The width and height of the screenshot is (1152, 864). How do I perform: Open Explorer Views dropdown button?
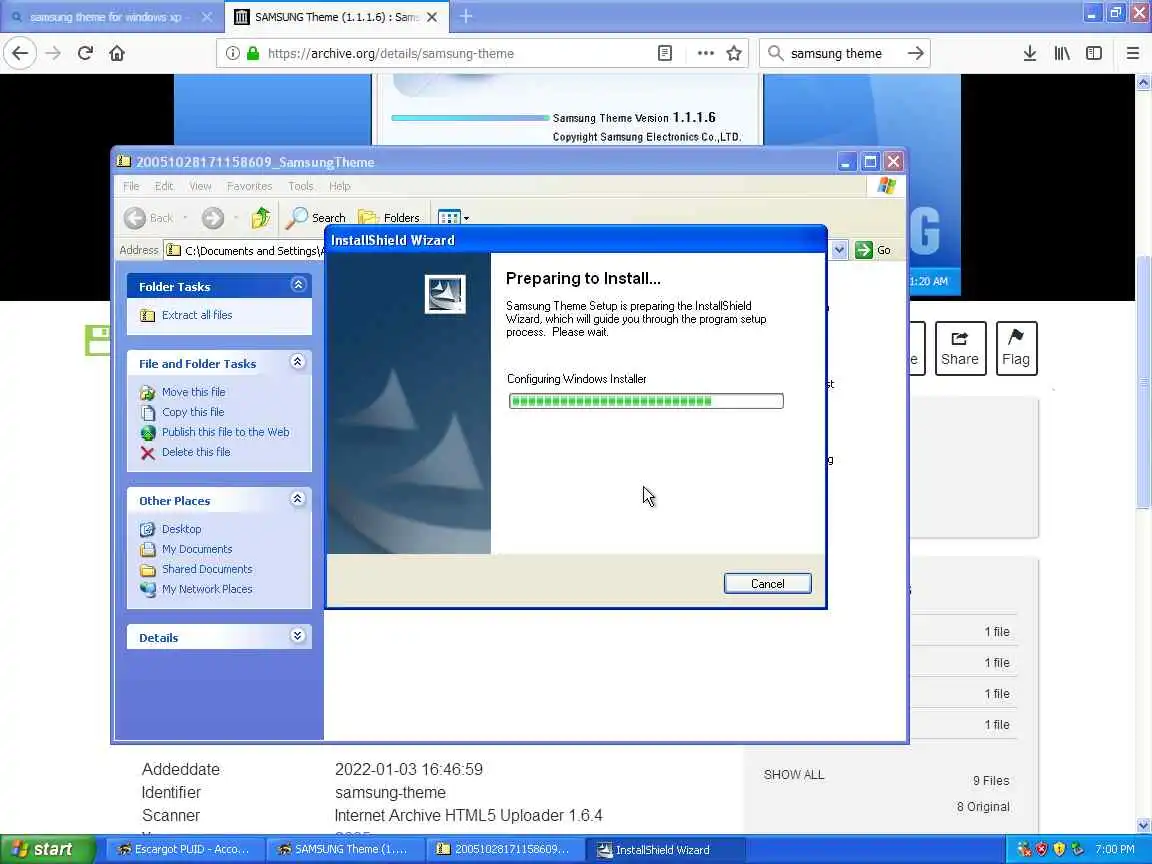tap(453, 217)
